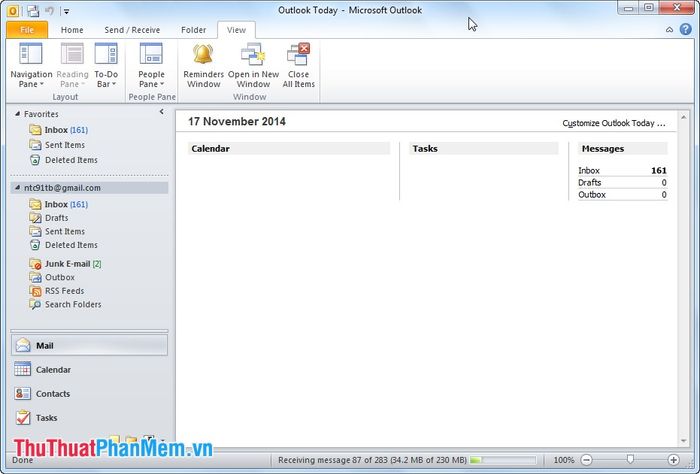Click Send/Receive All Folders quick access icon
The image size is (700, 474).
[x=33, y=11]
